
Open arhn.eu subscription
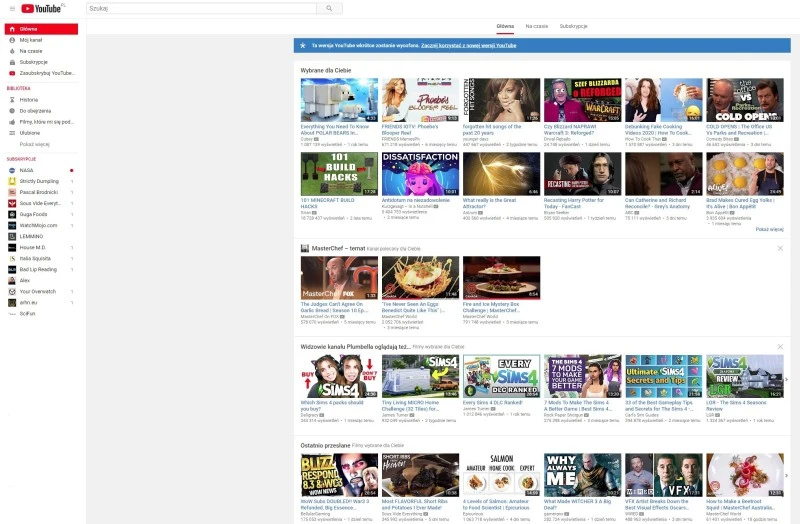(x=41, y=303)
